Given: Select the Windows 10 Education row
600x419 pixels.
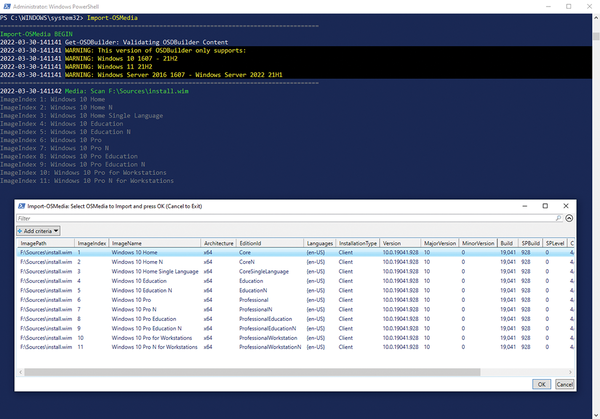Looking at the screenshot, I should (295, 281).
